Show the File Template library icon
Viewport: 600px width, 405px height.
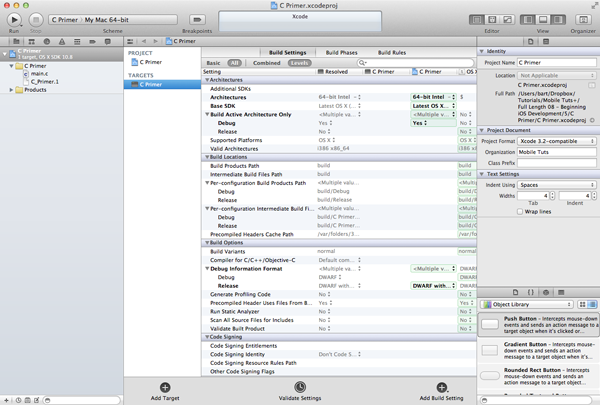515,292
